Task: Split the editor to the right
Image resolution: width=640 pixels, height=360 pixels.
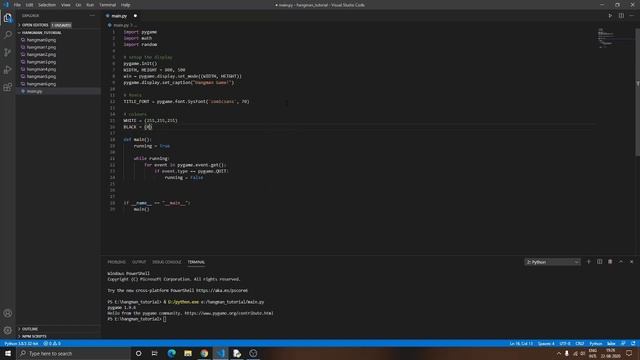Action: [x=621, y=16]
